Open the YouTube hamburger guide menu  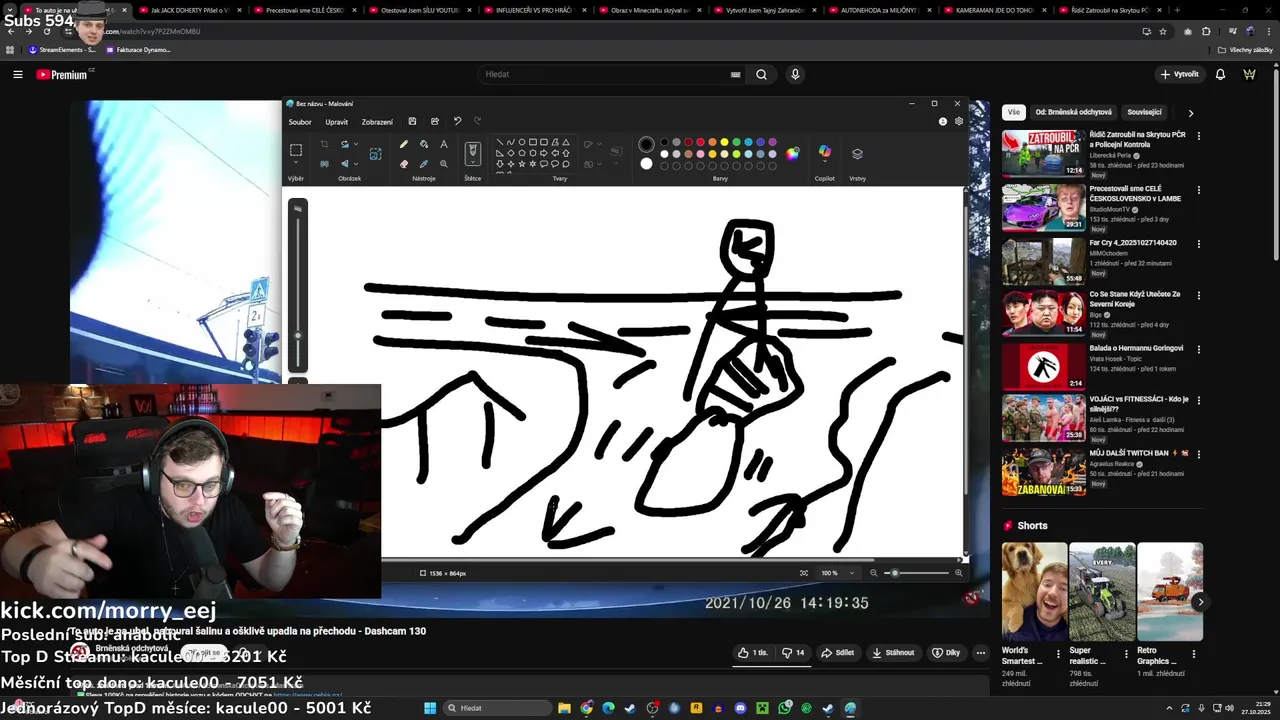(x=18, y=74)
